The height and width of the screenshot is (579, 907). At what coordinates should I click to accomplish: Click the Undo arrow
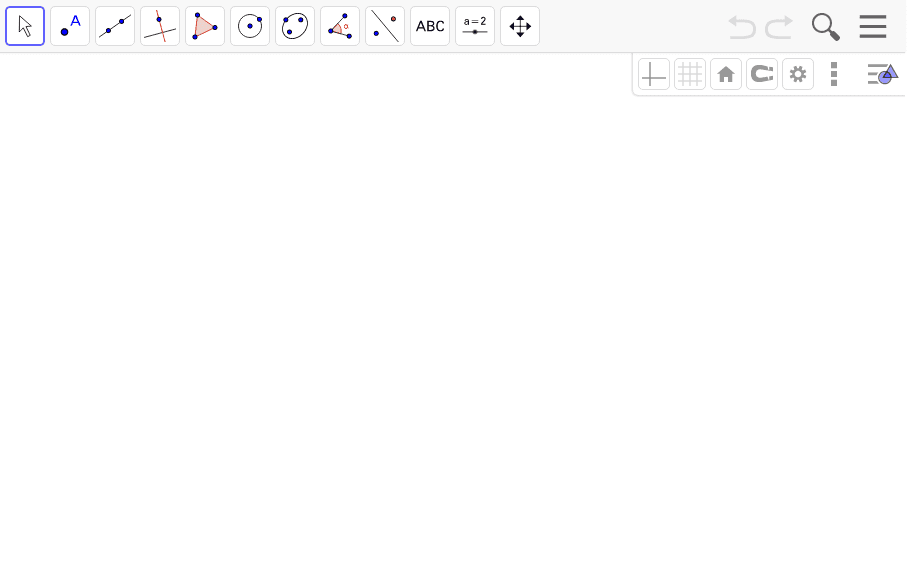pyautogui.click(x=742, y=27)
